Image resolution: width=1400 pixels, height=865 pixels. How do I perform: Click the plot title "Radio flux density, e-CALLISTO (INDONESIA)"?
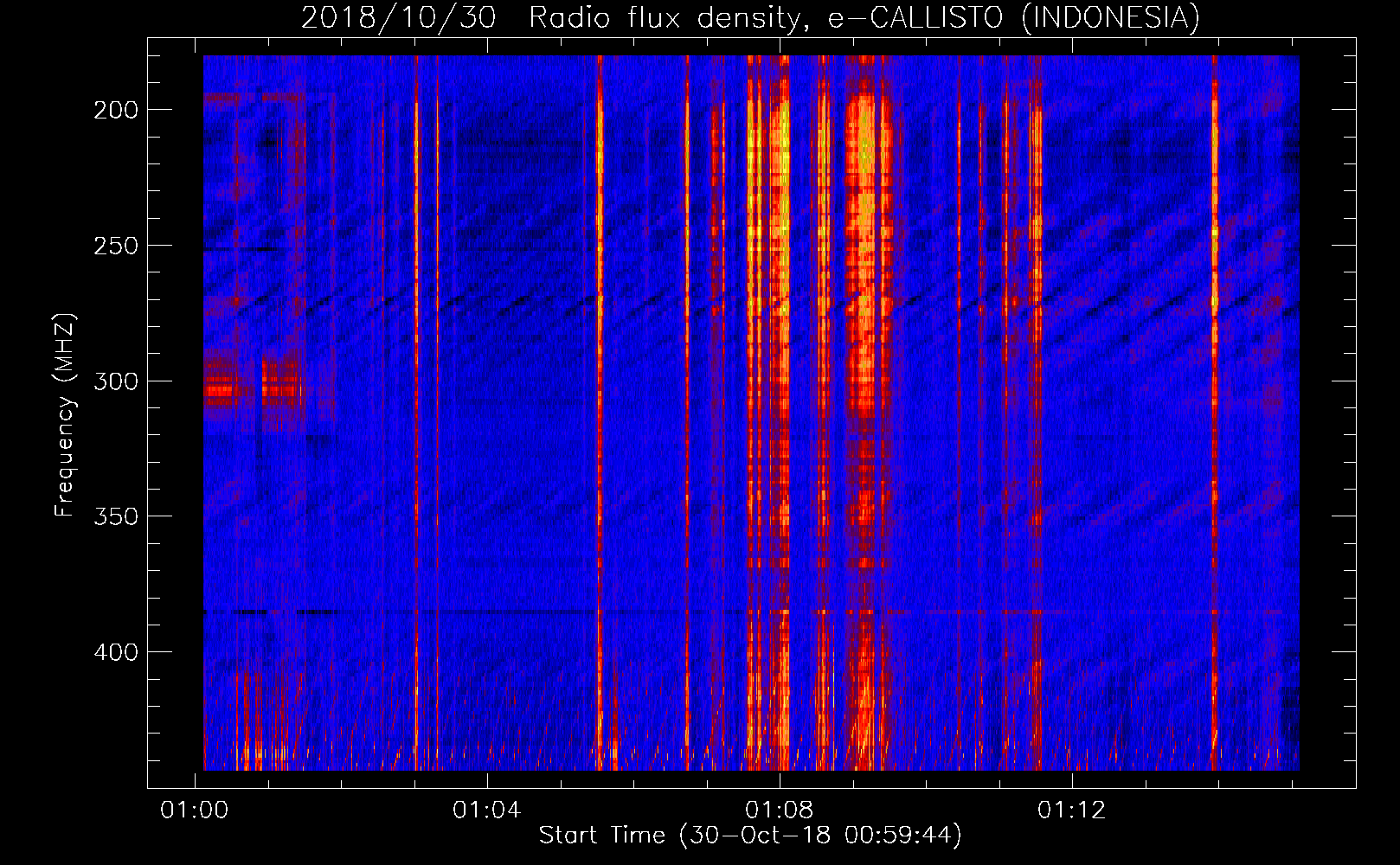(x=864, y=17)
